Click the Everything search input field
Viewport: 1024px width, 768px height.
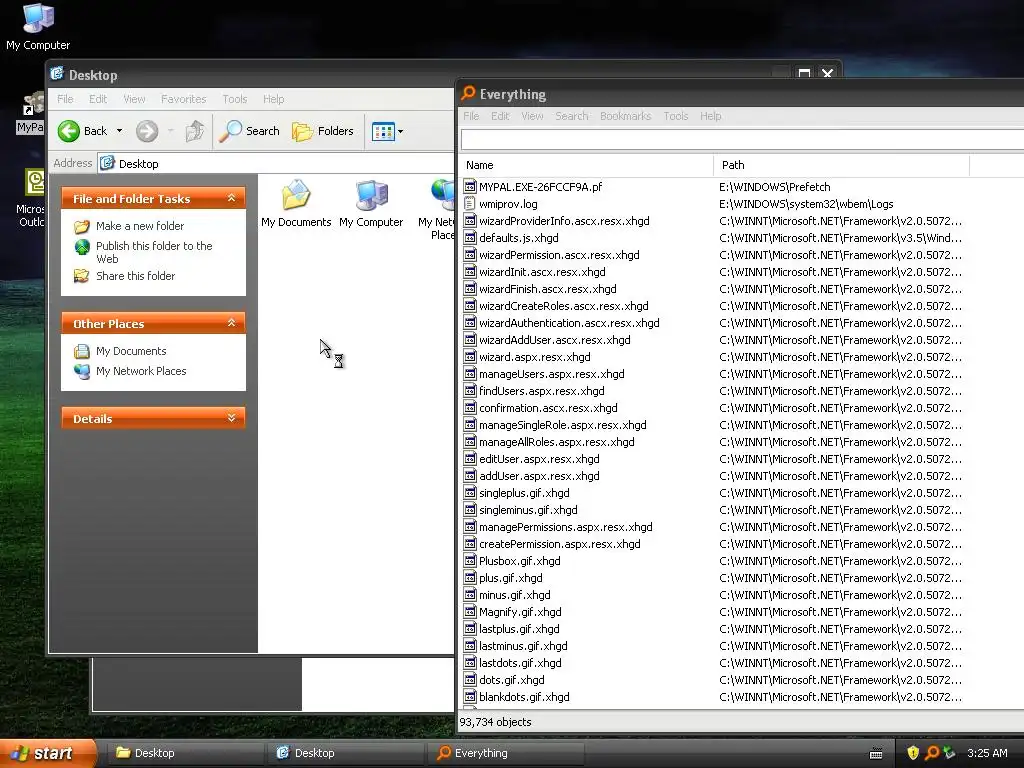742,139
